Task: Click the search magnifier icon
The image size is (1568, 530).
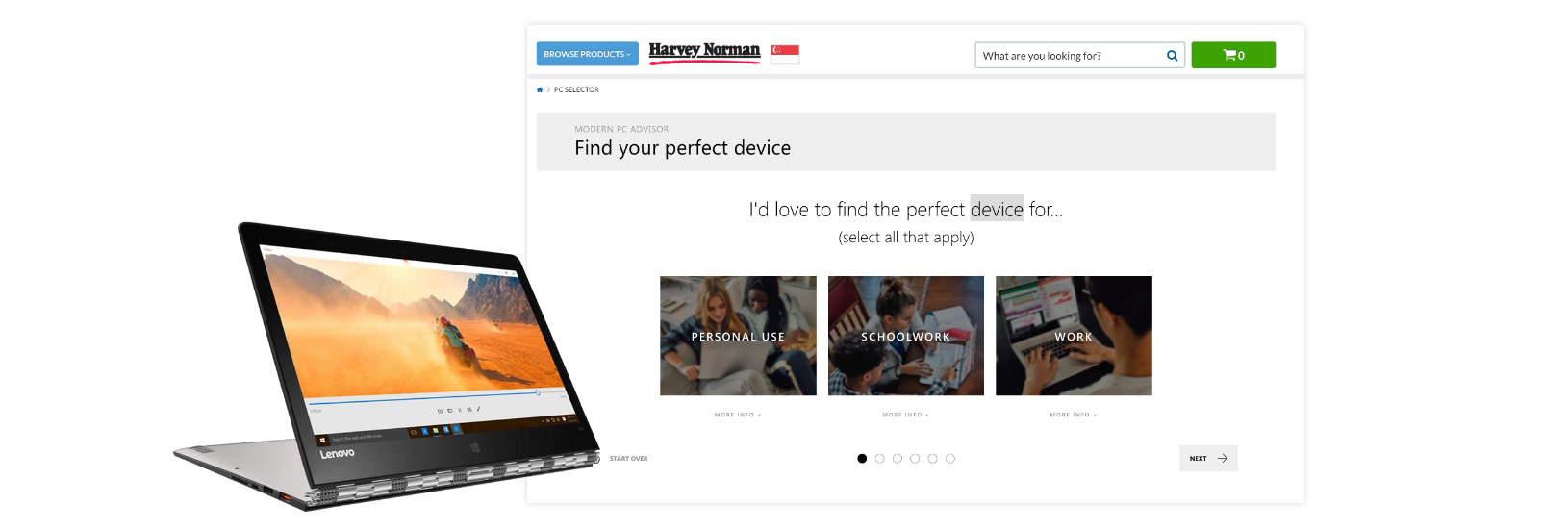Action: 1172,56
